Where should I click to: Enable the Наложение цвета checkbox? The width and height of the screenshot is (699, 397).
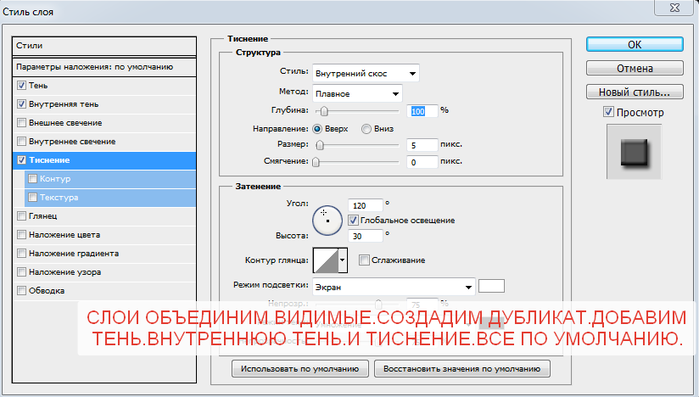(21, 234)
